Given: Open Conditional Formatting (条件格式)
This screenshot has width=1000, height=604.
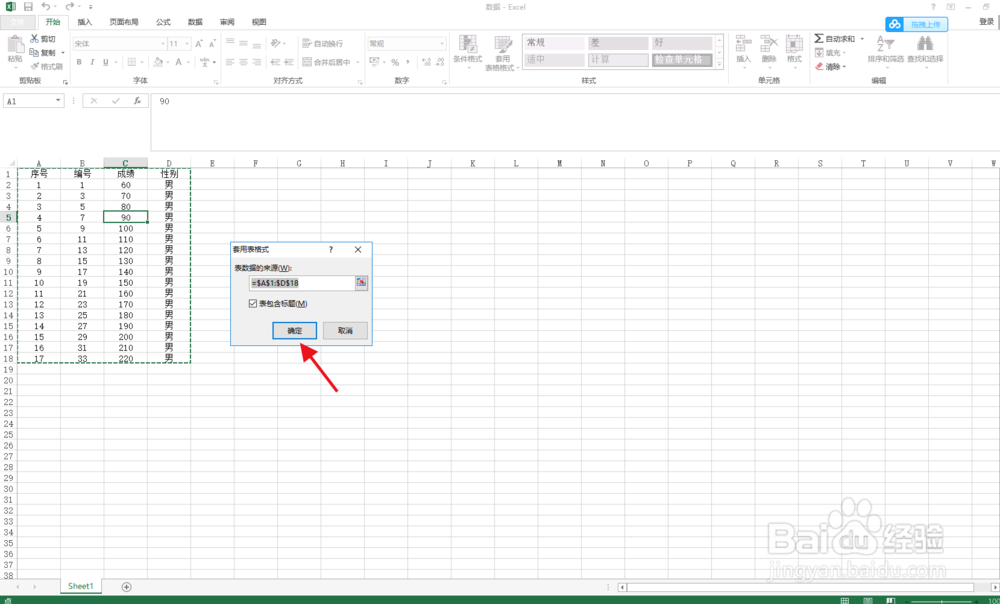Looking at the screenshot, I should [x=467, y=50].
